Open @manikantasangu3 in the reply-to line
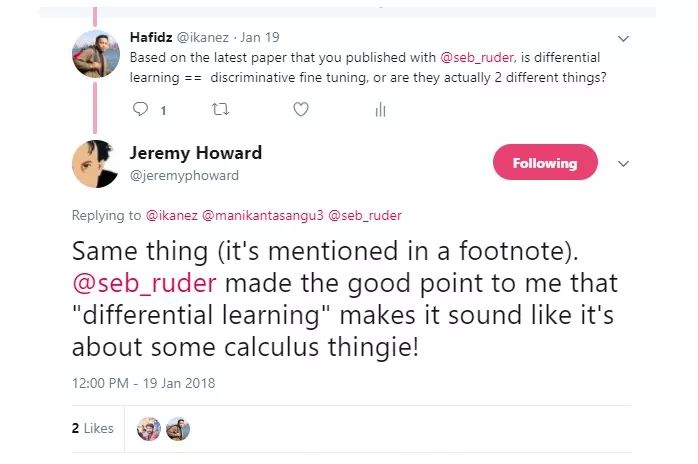The width and height of the screenshot is (698, 464). (x=263, y=215)
